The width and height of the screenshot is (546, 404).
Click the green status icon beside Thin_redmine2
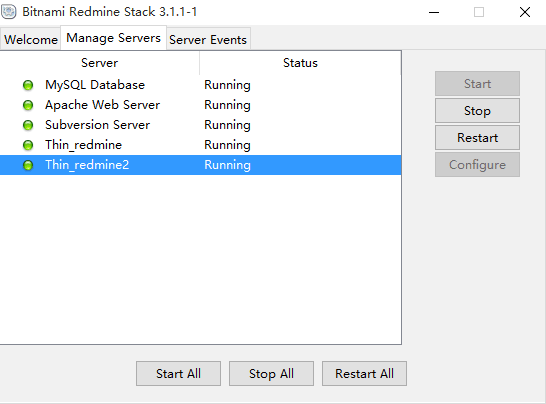click(28, 165)
